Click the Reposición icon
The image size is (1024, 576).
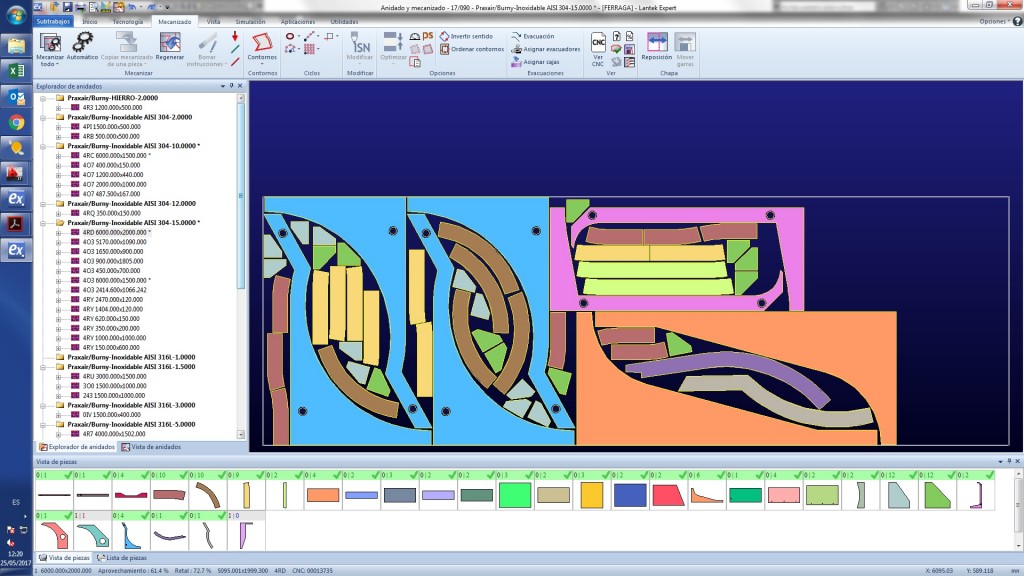pos(656,47)
